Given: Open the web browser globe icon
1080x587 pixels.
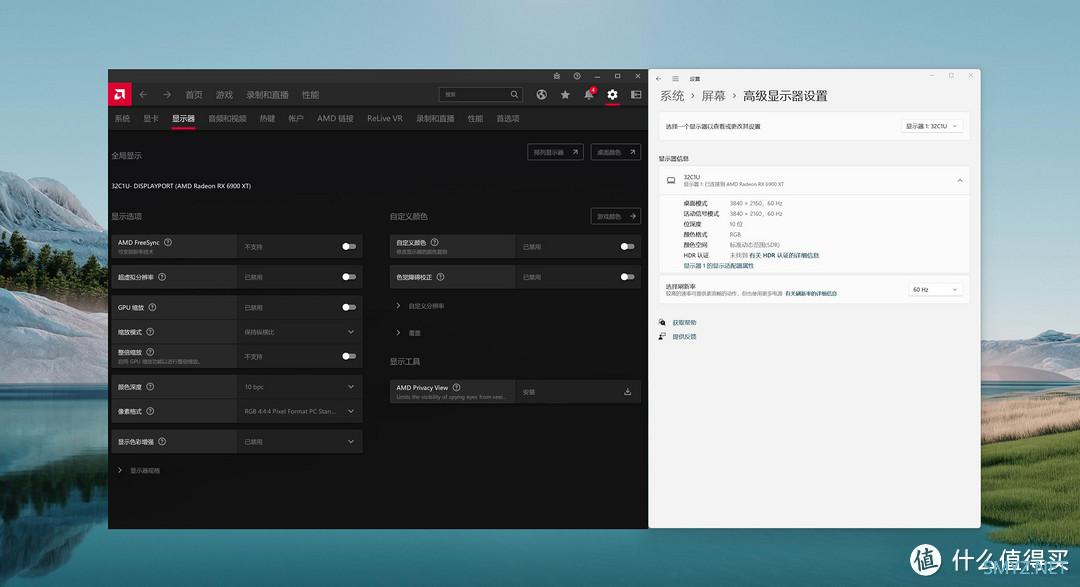Looking at the screenshot, I should tap(541, 94).
